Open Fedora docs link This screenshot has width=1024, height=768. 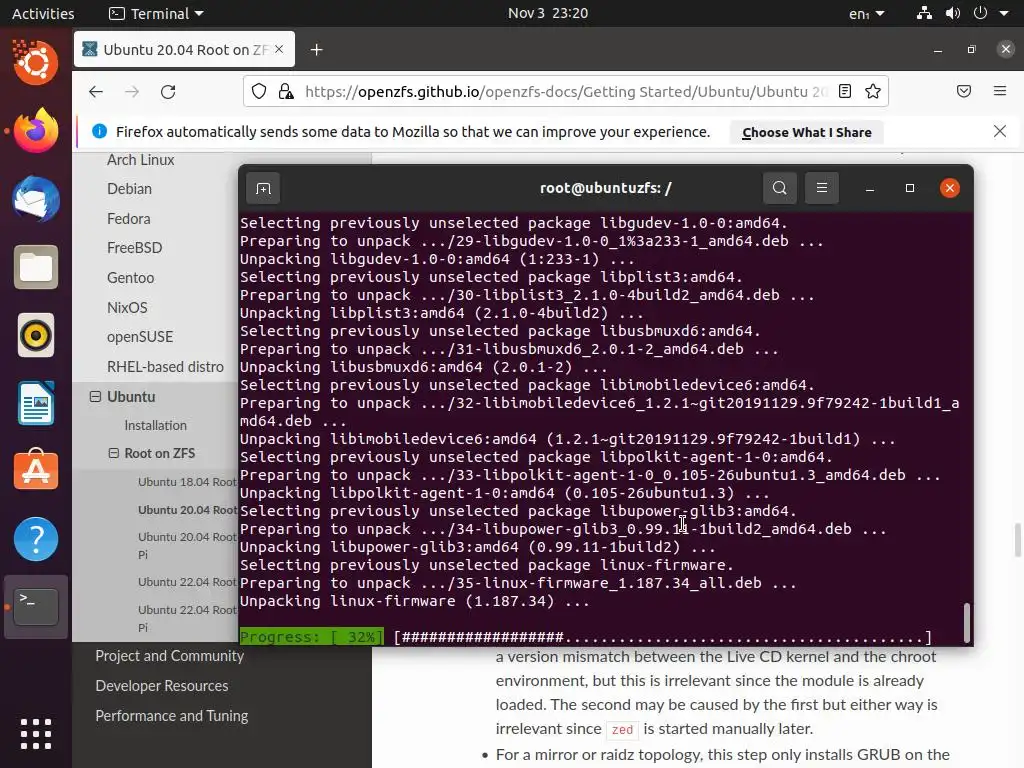click(129, 218)
